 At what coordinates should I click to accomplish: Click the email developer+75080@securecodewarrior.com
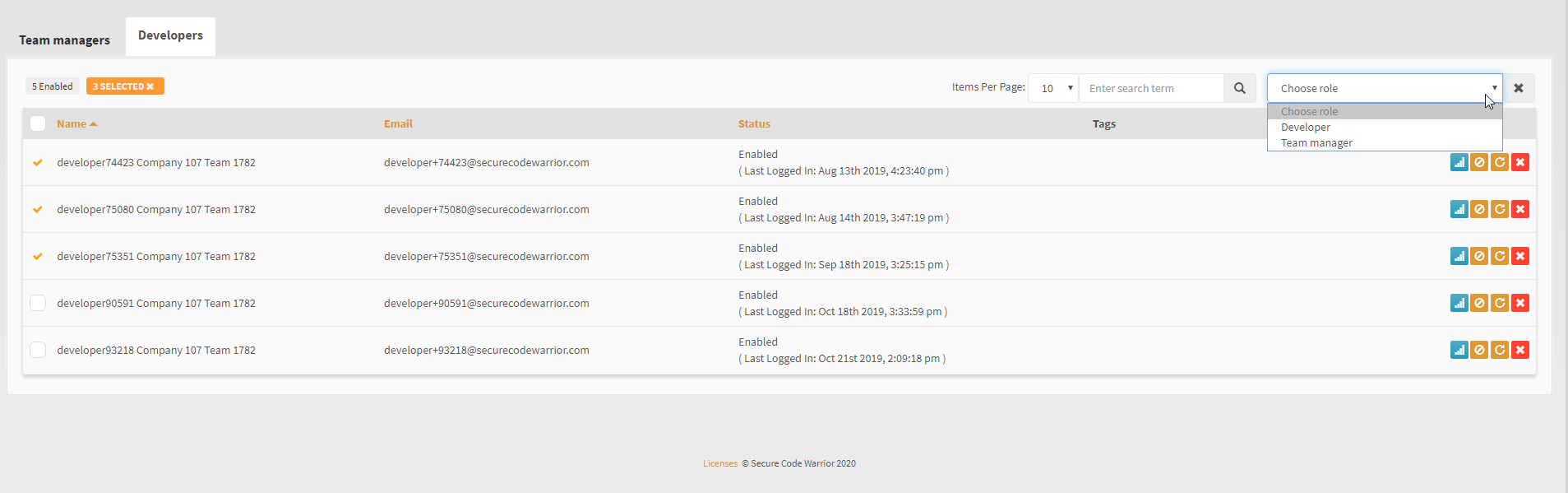point(487,209)
